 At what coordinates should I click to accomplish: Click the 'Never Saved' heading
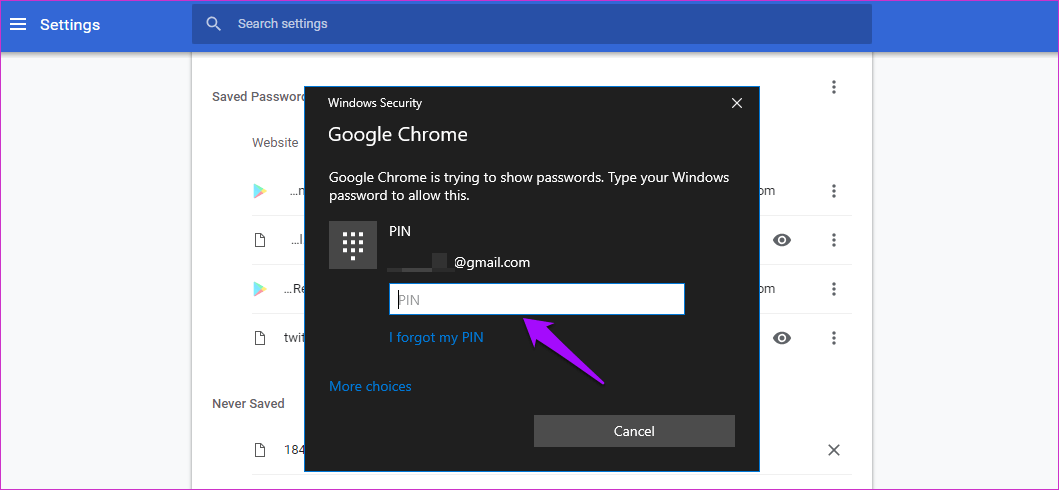point(248,404)
